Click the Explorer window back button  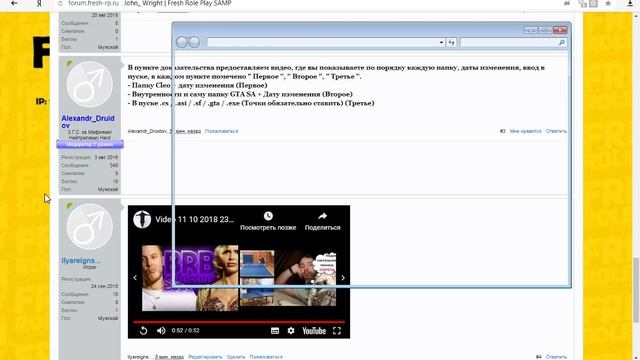[x=182, y=42]
